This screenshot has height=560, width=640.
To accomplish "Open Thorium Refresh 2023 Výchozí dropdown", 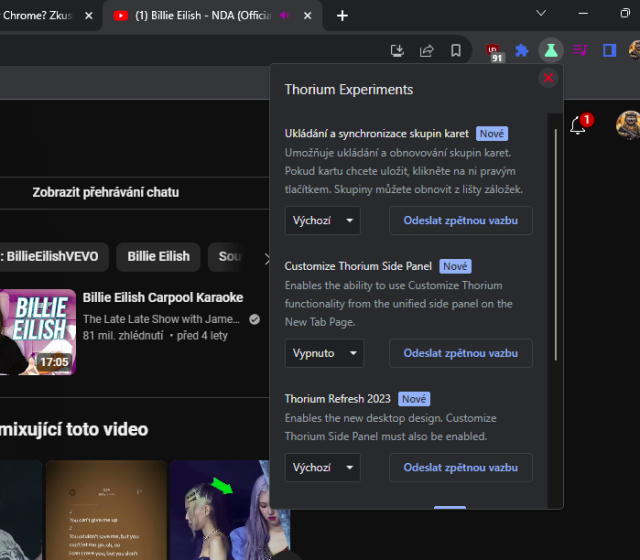I will (x=322, y=467).
